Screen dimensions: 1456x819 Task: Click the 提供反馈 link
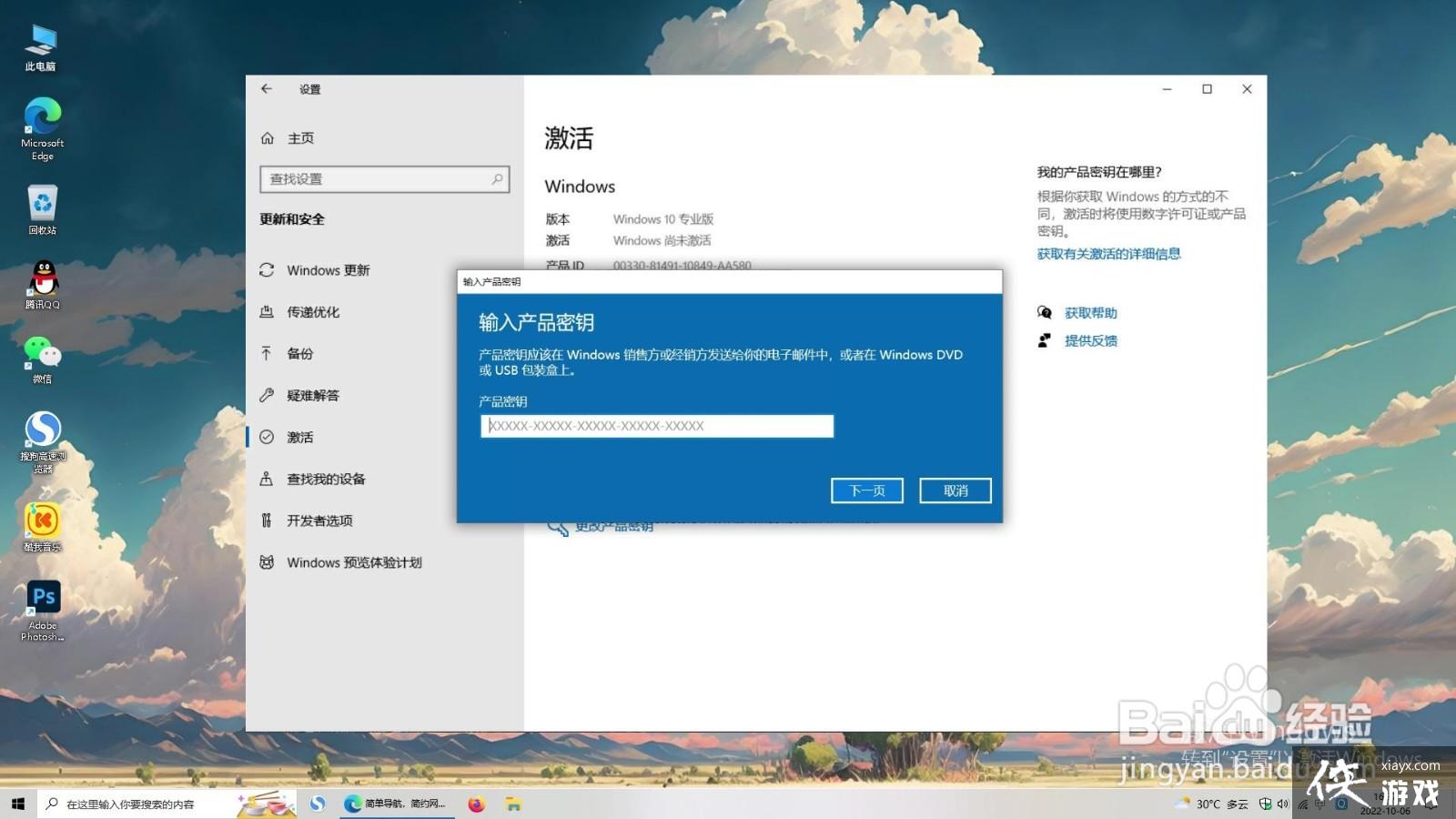click(x=1091, y=341)
